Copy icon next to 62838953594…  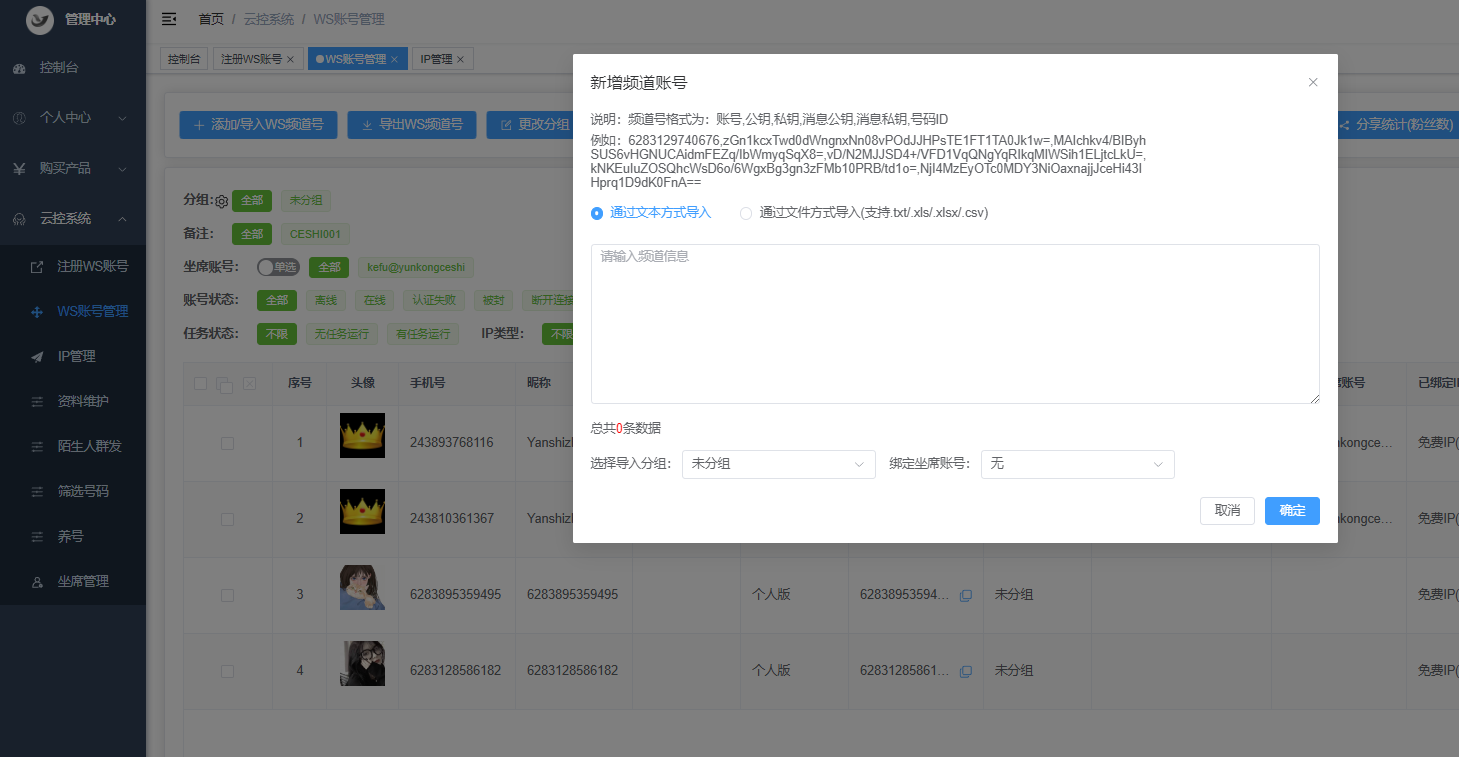click(x=965, y=595)
